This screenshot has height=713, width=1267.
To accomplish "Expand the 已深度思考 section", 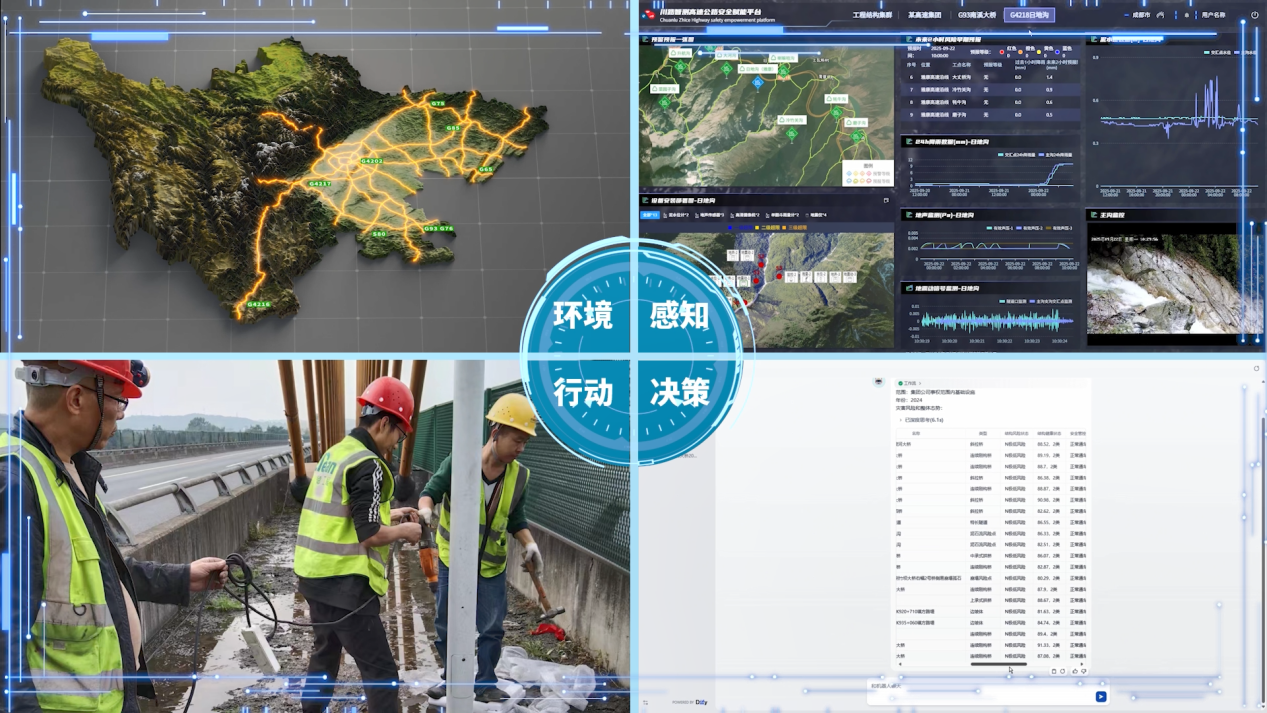I will click(922, 420).
